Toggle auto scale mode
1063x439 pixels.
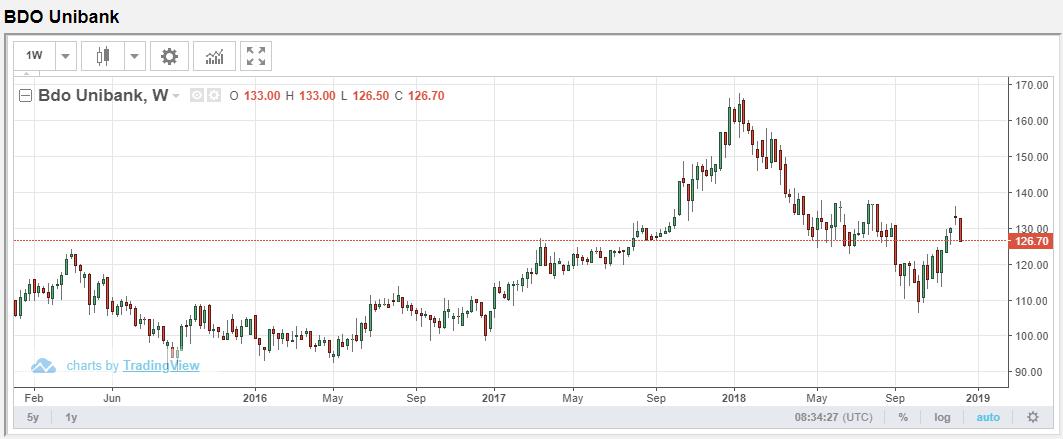tap(988, 417)
